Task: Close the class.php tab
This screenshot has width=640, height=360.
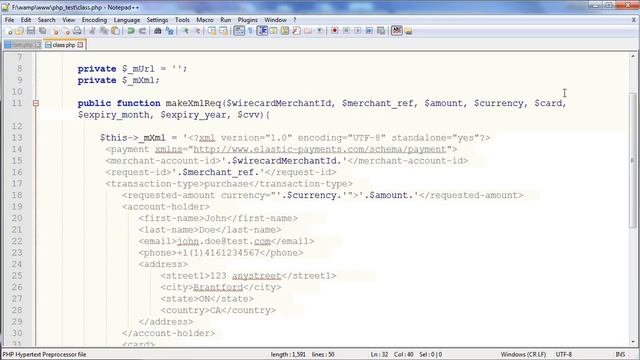Action: pos(80,45)
